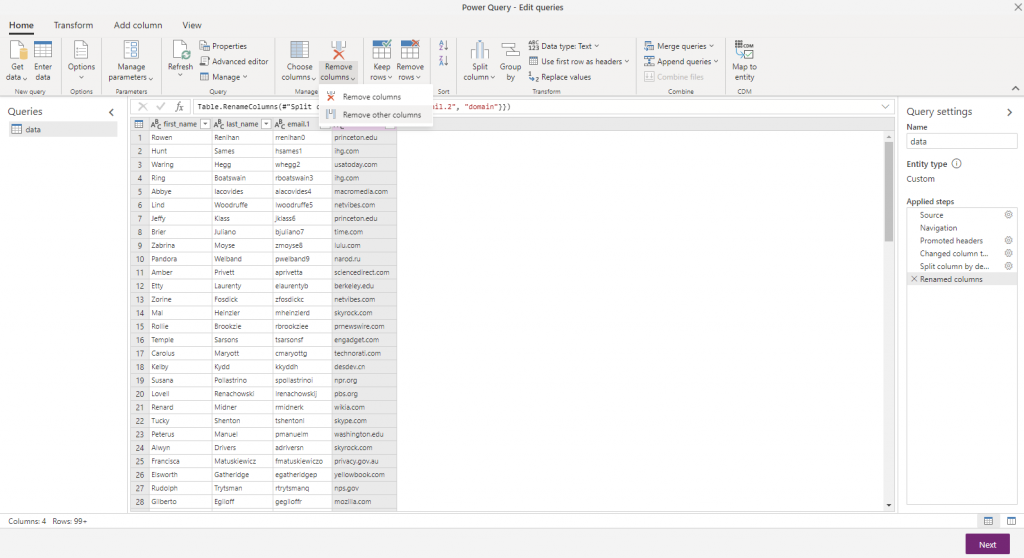Open Keep rows menu
This screenshot has width=1024, height=558.
(381, 61)
